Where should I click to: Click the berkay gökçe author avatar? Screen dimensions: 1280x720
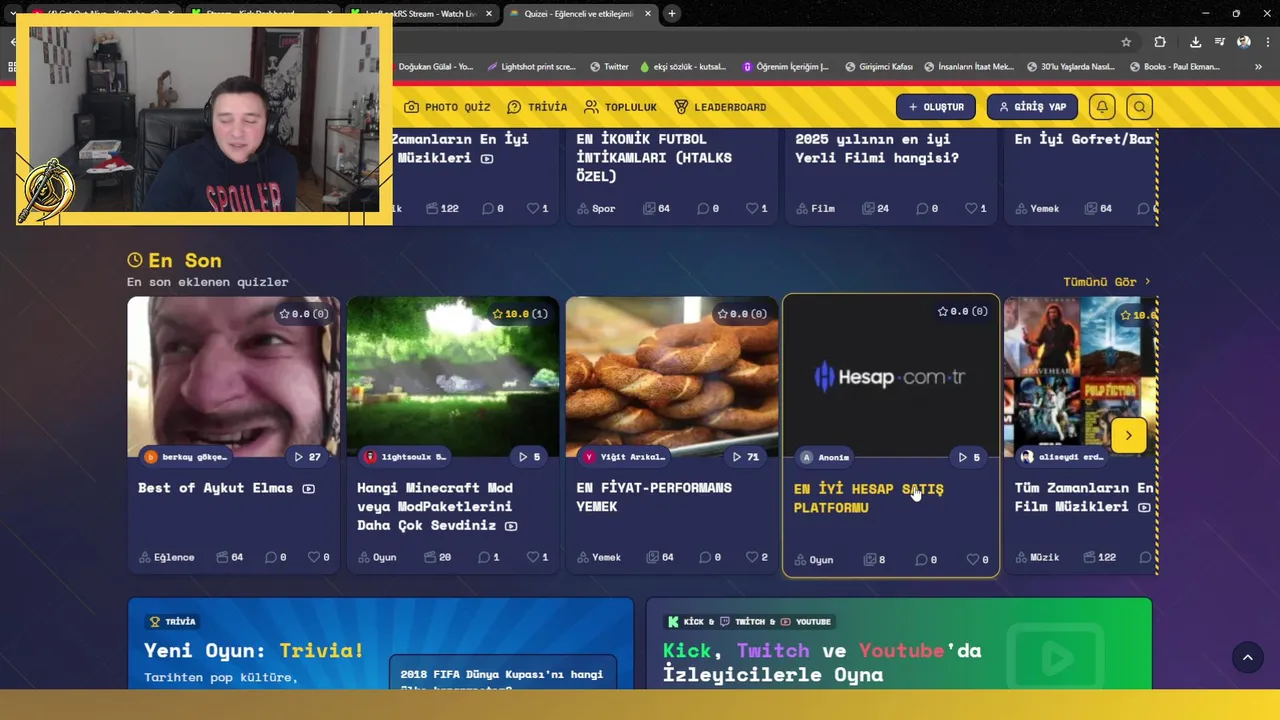(151, 457)
